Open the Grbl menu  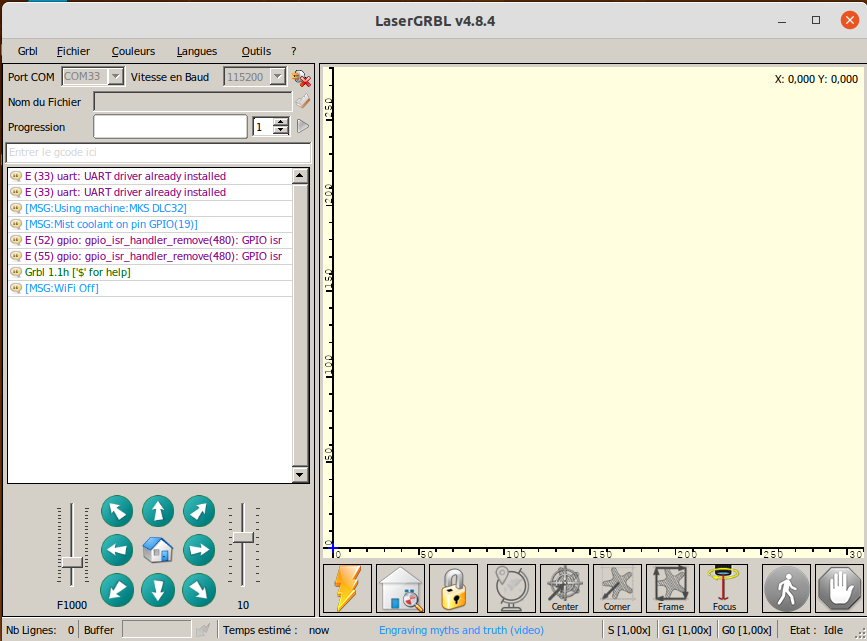(28, 51)
